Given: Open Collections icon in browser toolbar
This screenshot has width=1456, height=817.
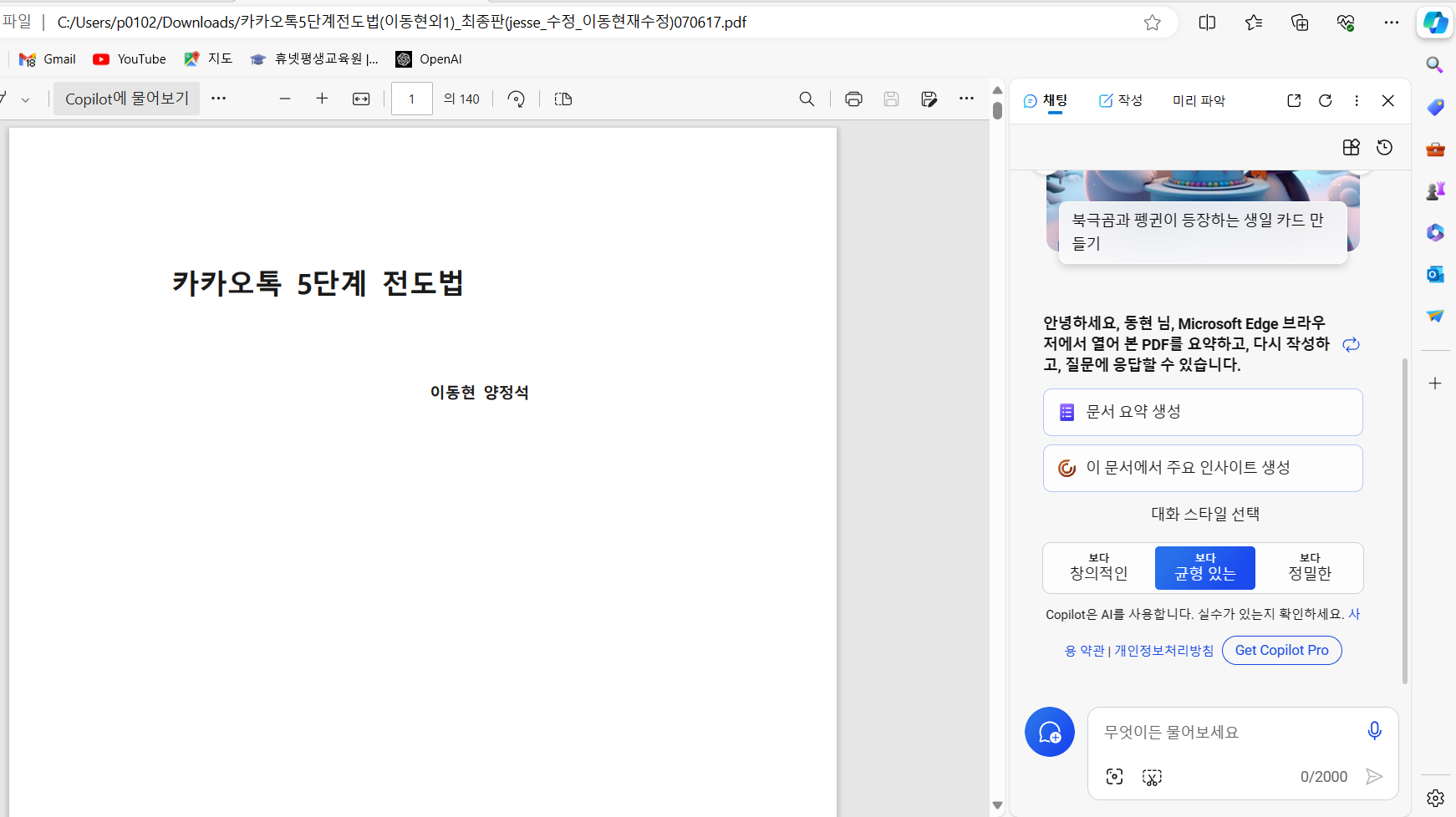Looking at the screenshot, I should (1300, 23).
